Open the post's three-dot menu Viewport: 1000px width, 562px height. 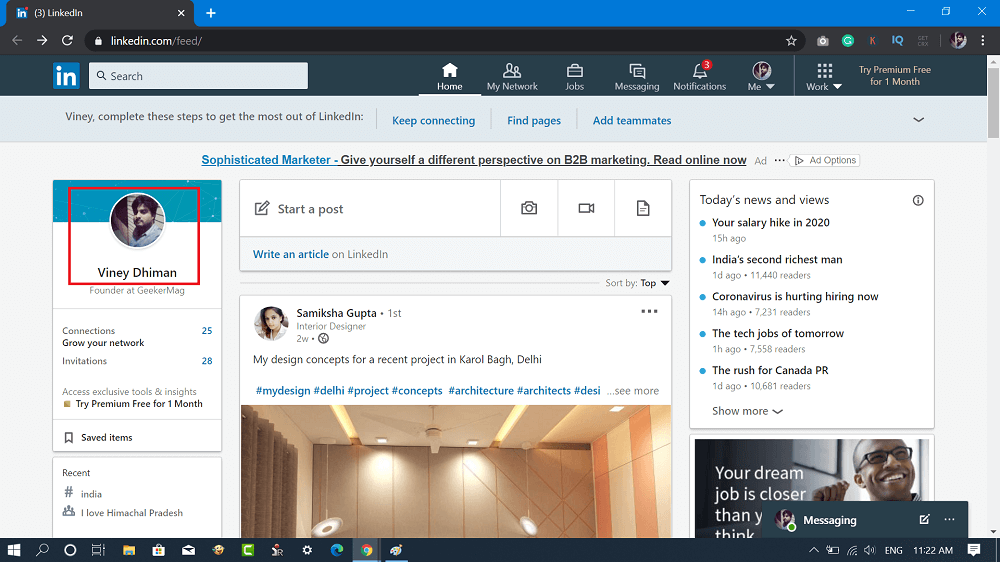click(x=649, y=311)
